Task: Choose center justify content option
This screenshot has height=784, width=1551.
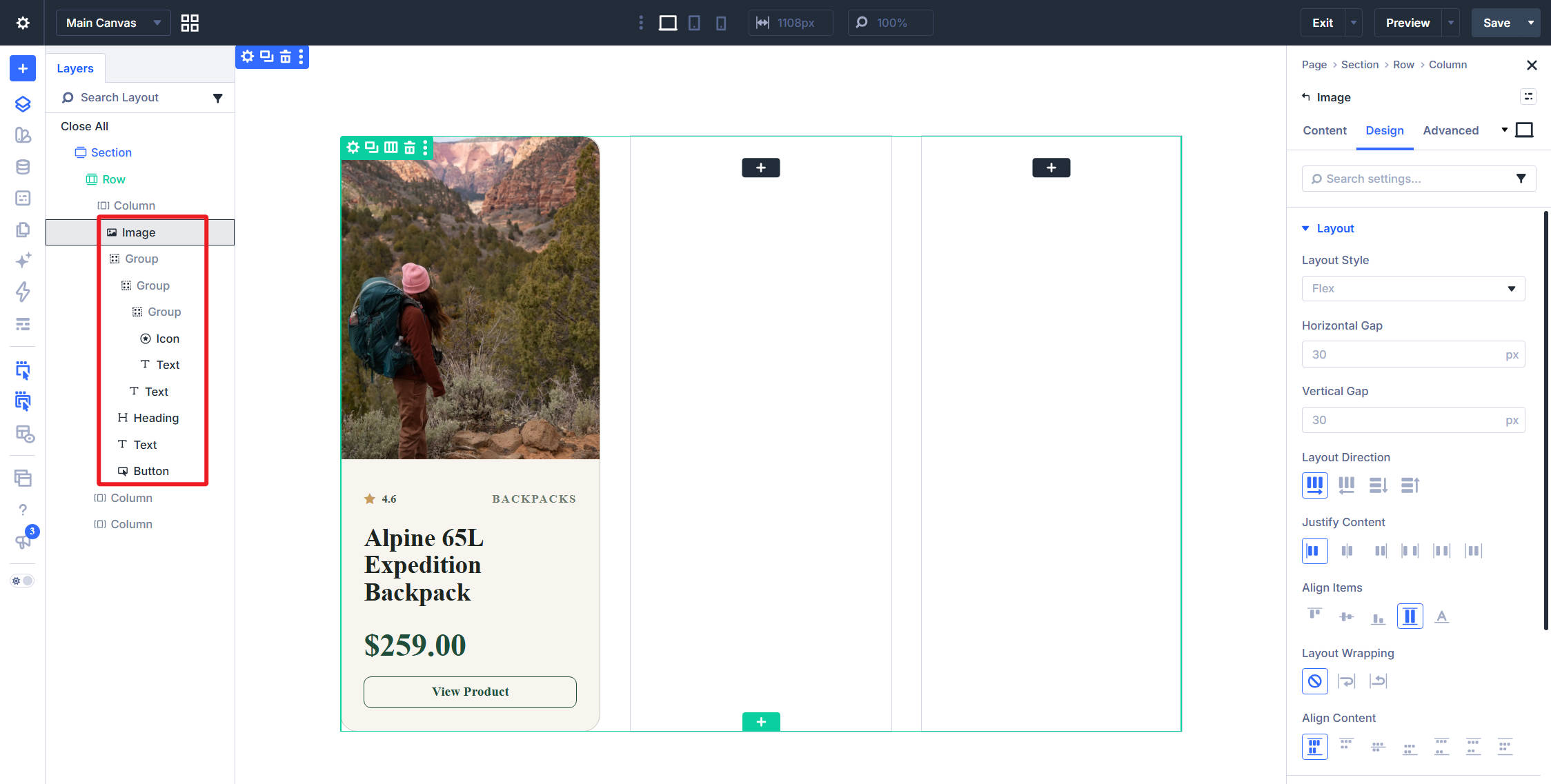Action: click(1346, 550)
